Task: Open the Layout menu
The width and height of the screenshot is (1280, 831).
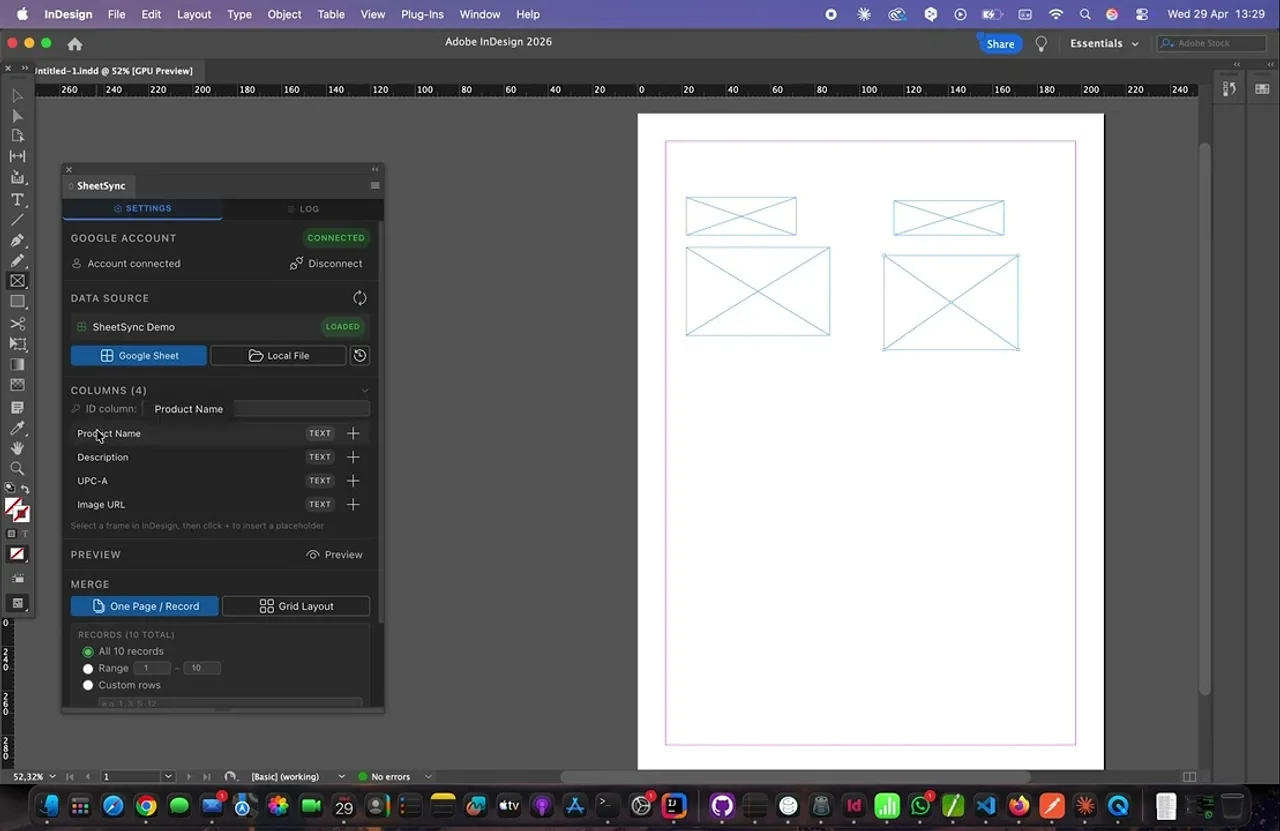Action: (194, 14)
